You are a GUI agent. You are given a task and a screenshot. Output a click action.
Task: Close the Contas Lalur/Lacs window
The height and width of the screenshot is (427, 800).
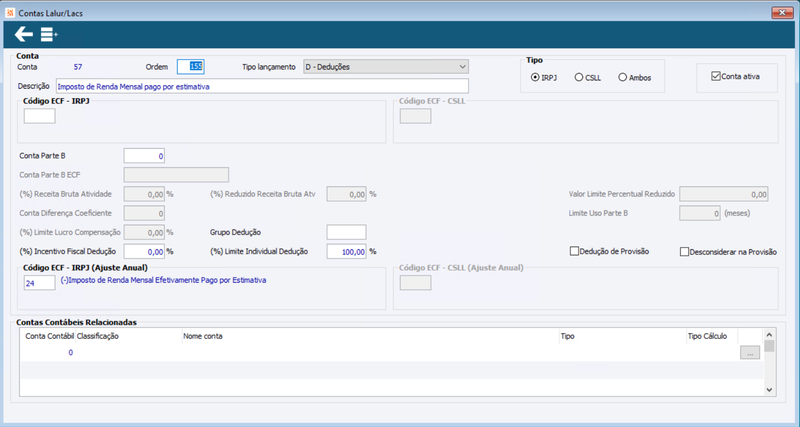coord(782,13)
